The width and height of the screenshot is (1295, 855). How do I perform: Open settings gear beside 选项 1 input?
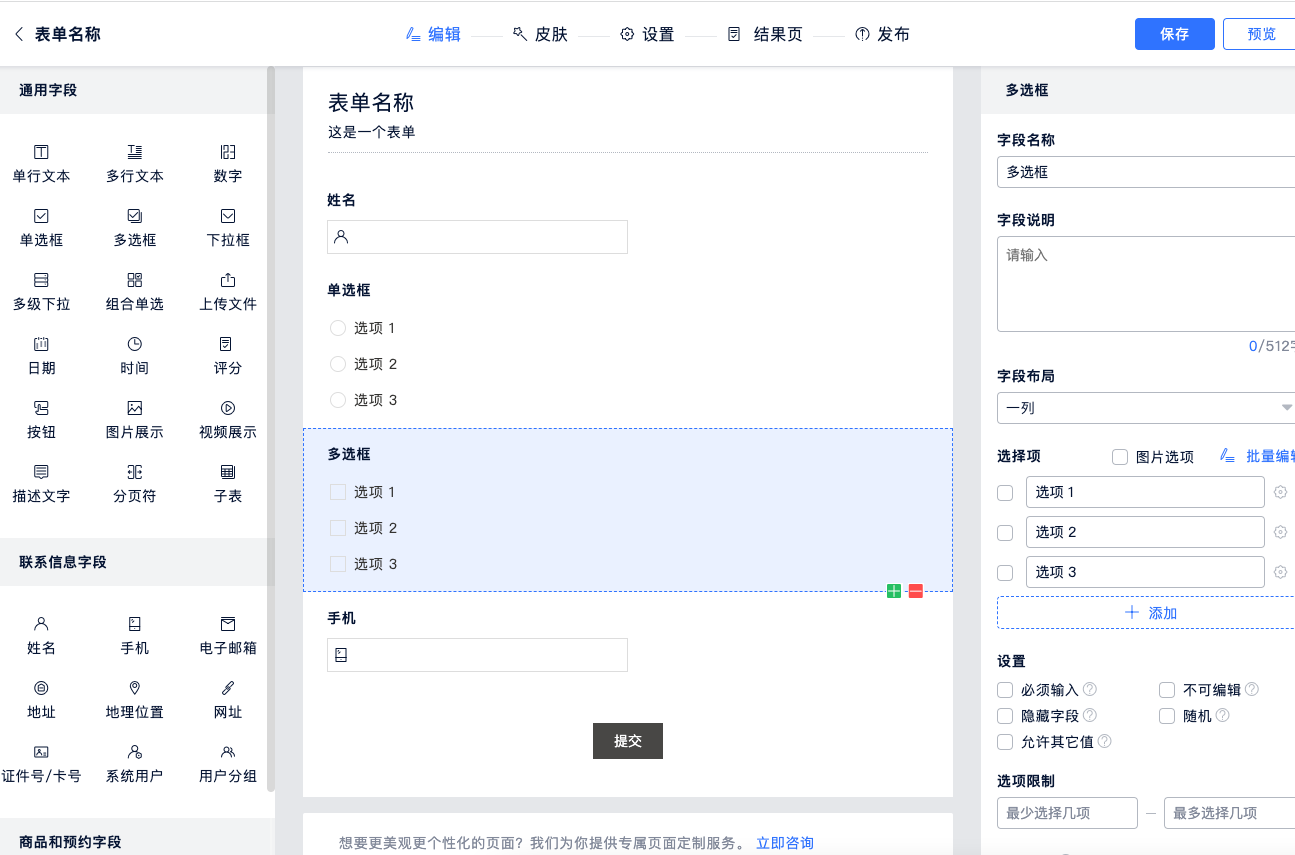coord(1280,492)
